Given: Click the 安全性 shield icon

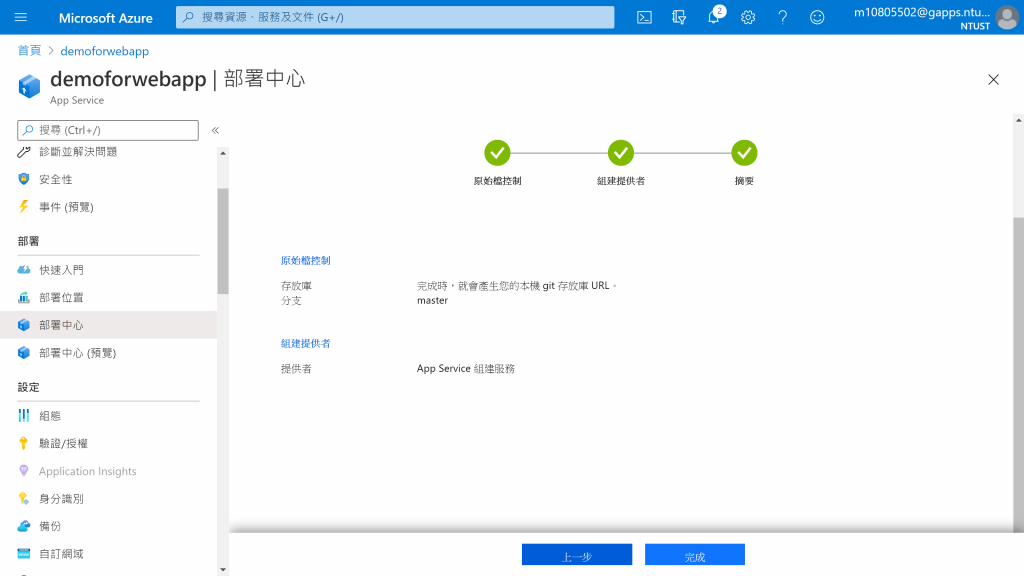Looking at the screenshot, I should coord(24,179).
